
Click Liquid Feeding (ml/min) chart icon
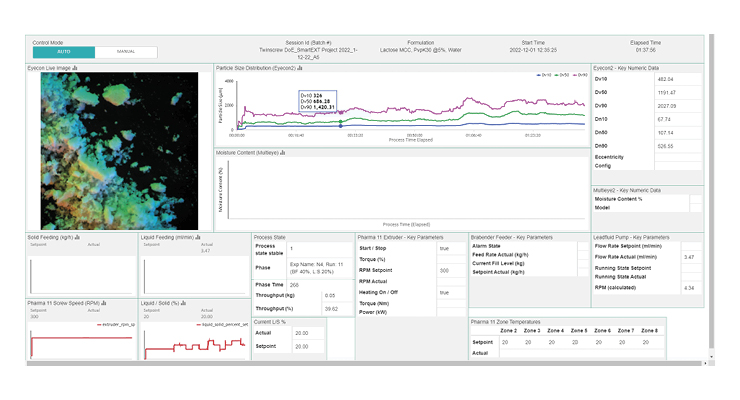(x=197, y=238)
